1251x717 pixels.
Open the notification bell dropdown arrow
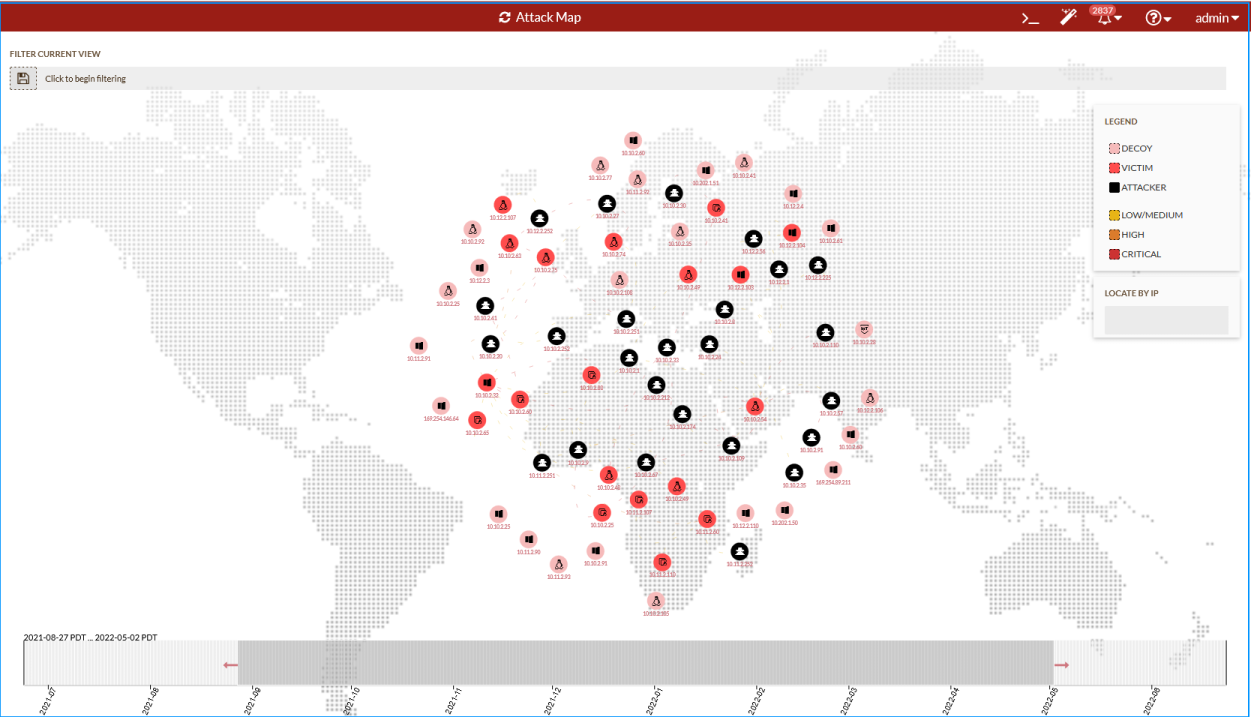point(1117,18)
